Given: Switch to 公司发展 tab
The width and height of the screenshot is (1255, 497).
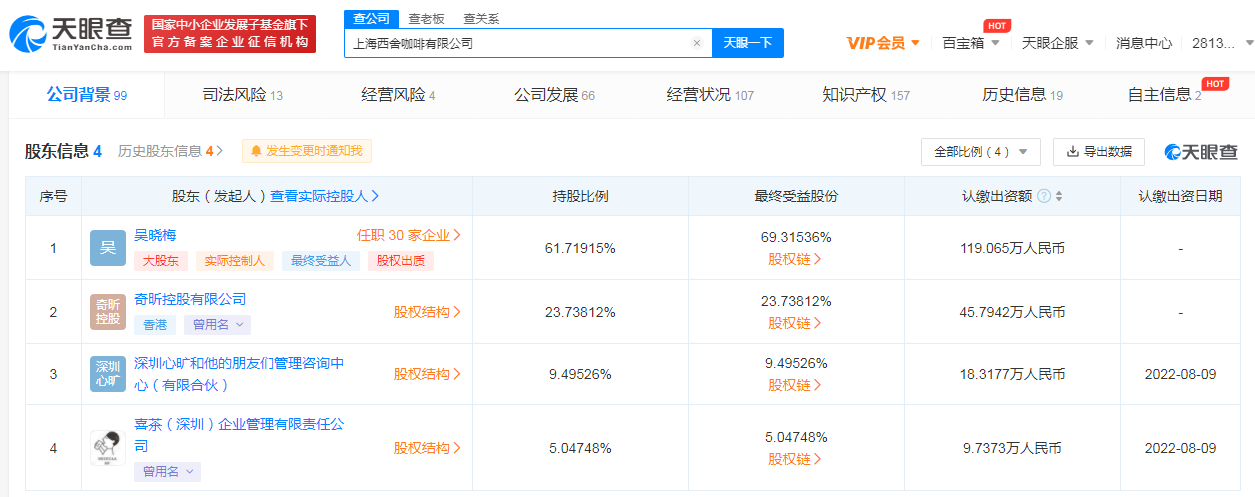Looking at the screenshot, I should coord(554,95).
